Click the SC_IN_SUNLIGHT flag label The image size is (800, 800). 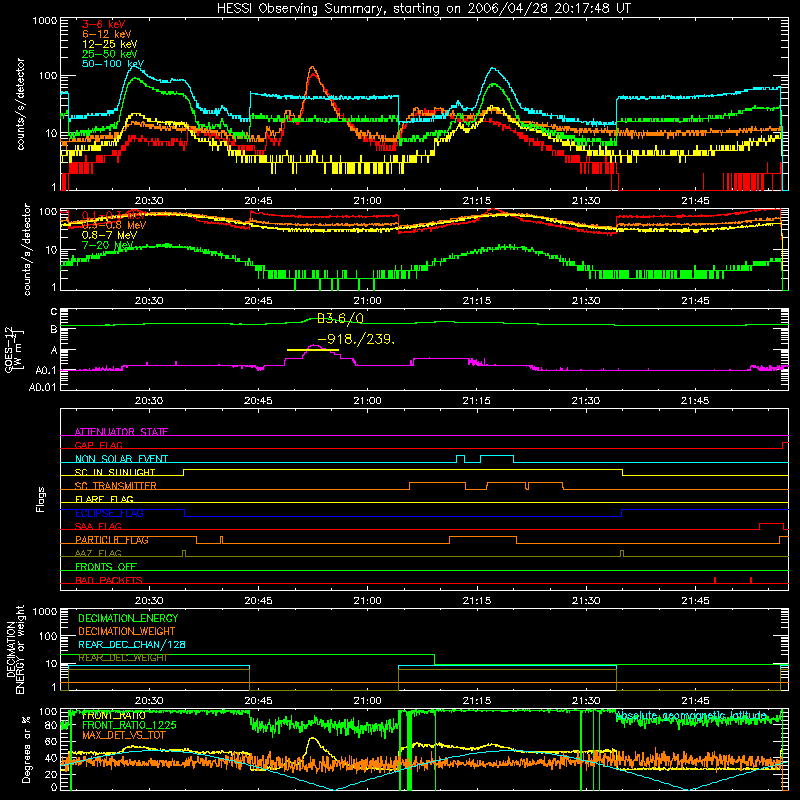click(115, 472)
